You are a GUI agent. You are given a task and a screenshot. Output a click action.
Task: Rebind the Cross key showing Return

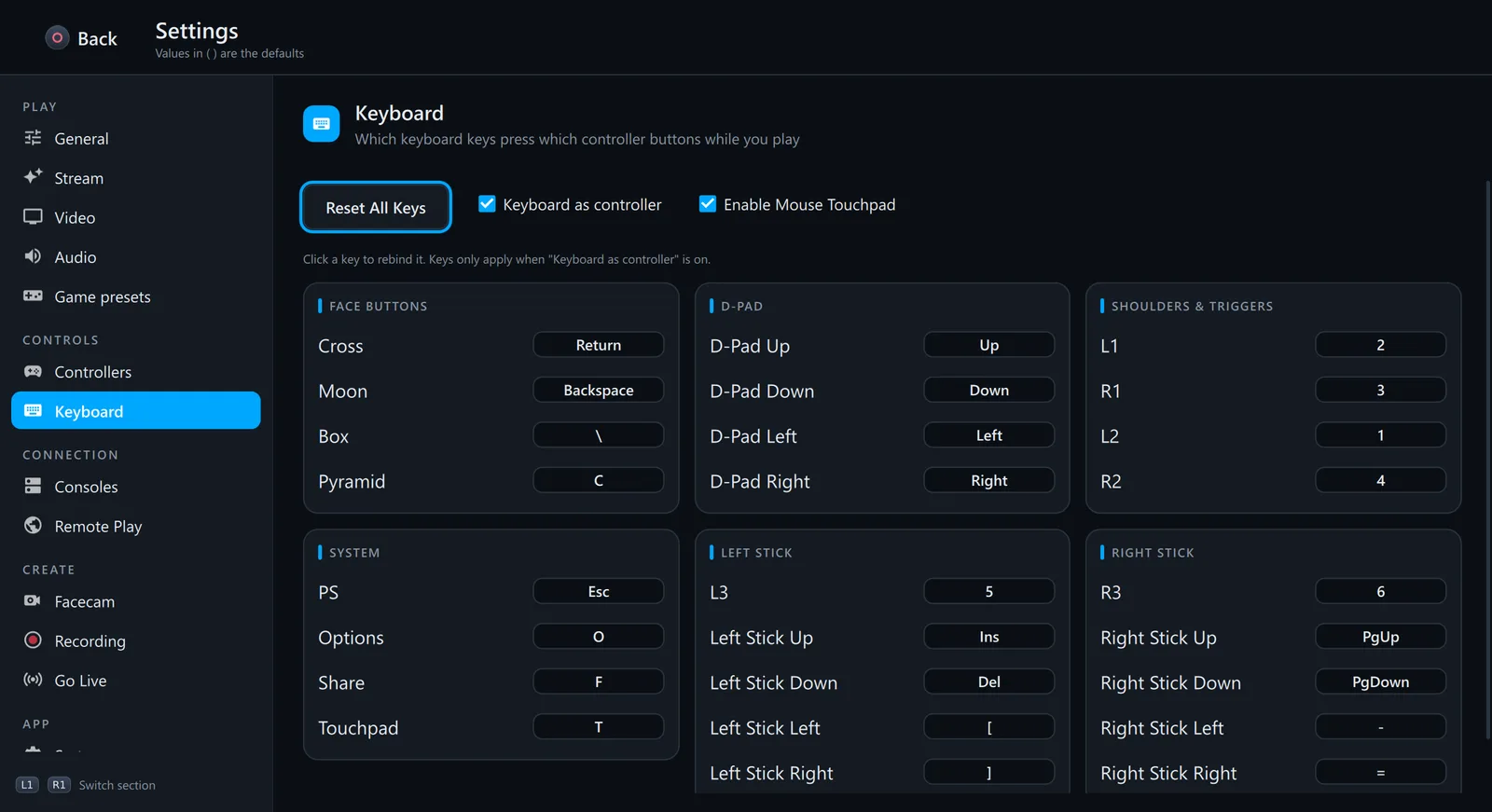[x=599, y=345]
